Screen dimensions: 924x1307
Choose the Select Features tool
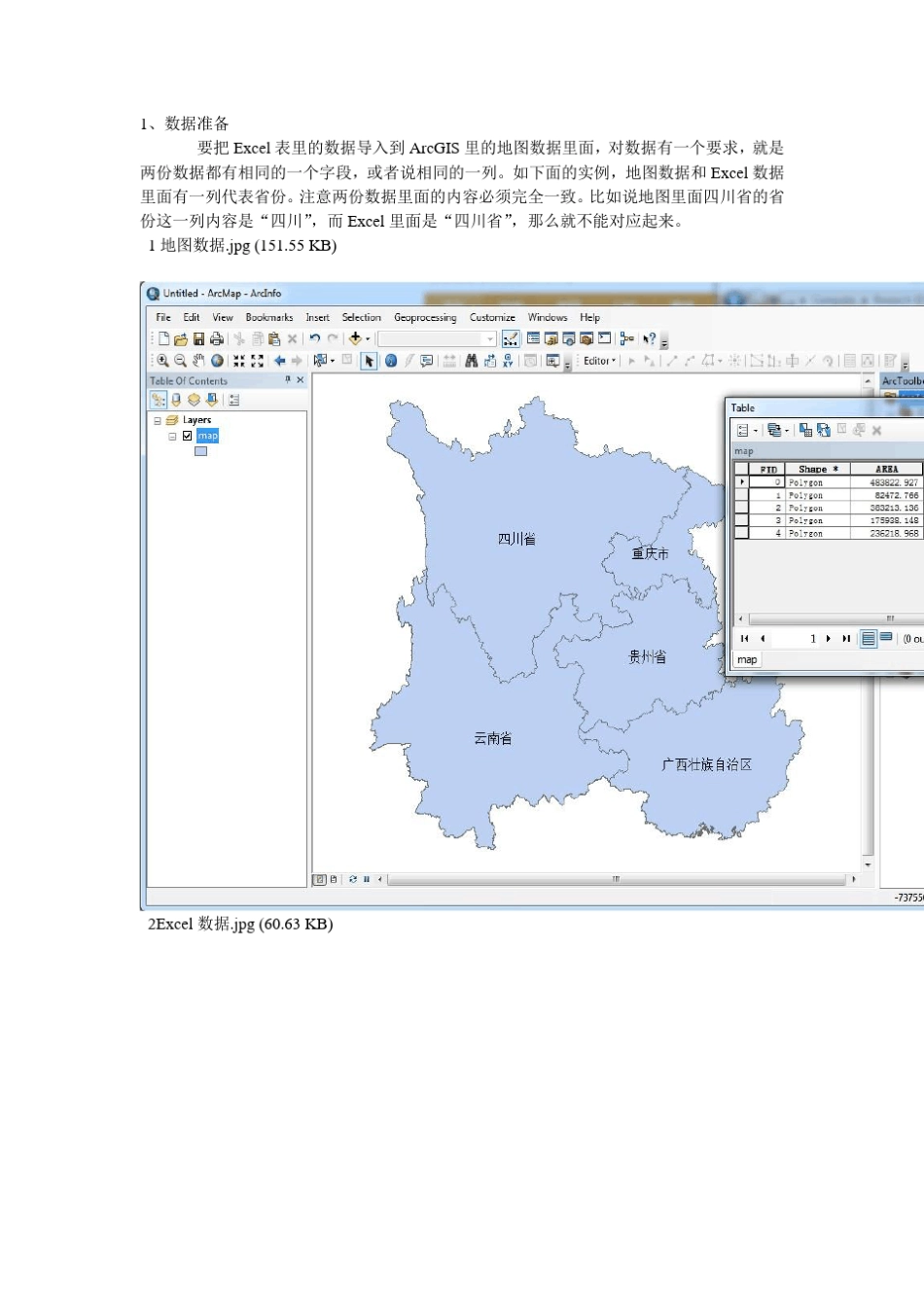pyautogui.click(x=319, y=361)
